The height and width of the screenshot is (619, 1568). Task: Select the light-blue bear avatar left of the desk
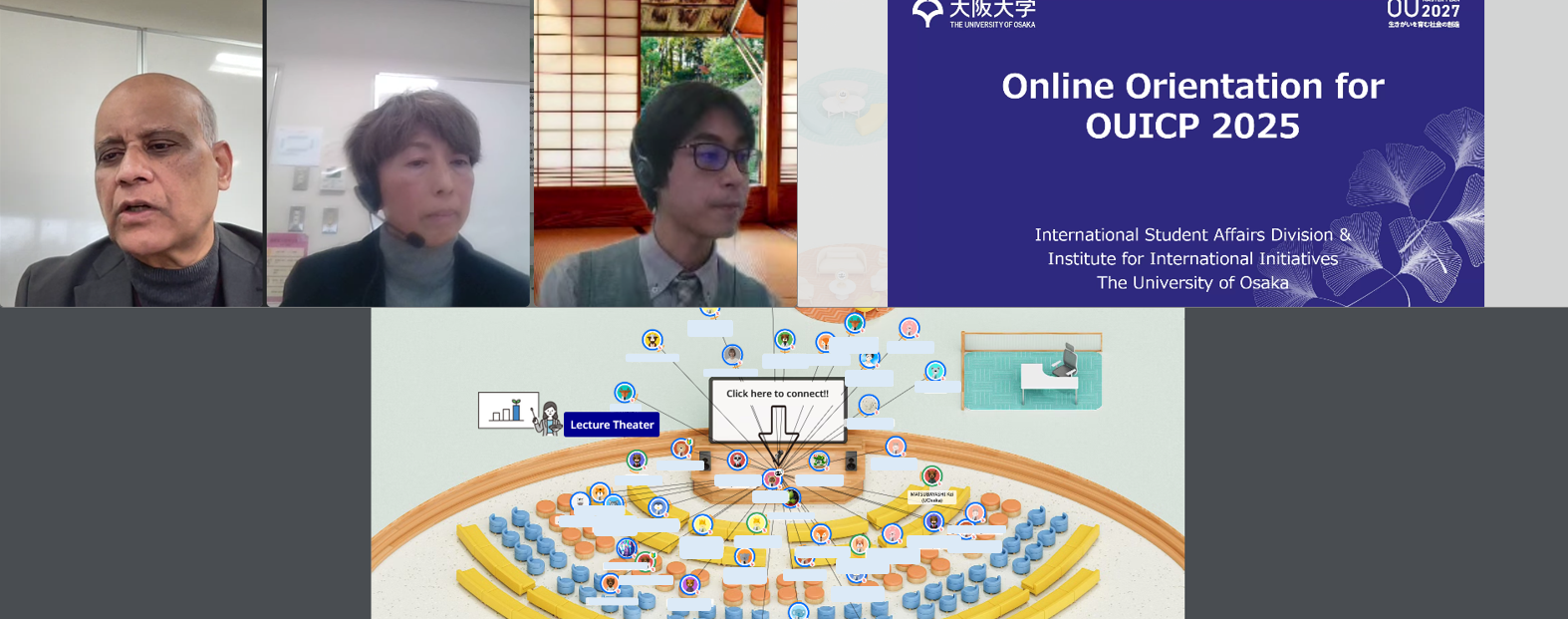click(934, 372)
